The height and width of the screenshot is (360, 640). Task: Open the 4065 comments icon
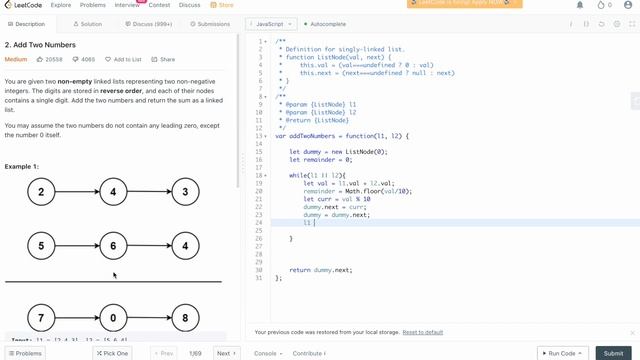84,59
